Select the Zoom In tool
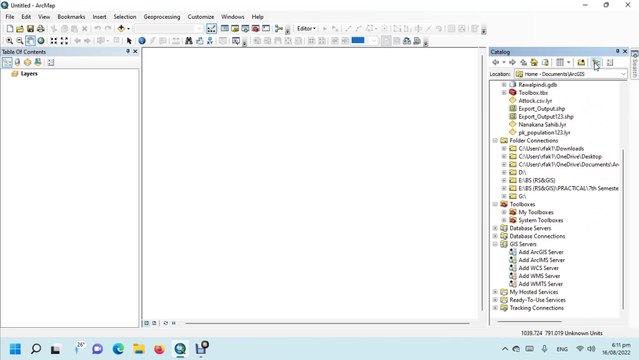The height and width of the screenshot is (360, 639). 9,41
